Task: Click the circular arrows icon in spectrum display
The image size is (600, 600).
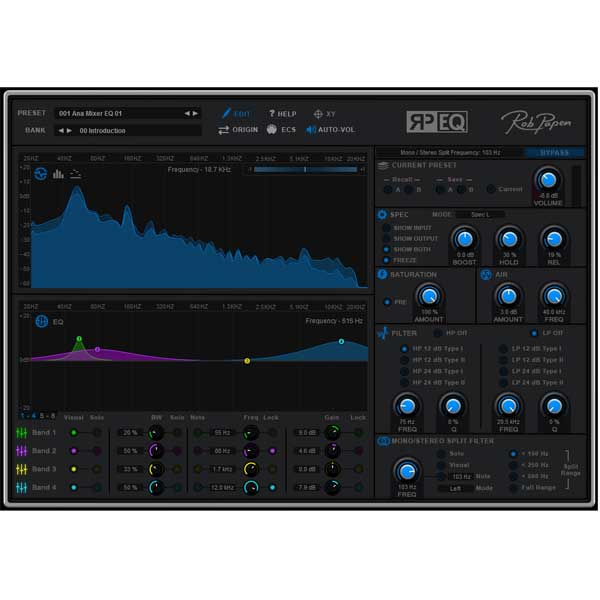Action: tap(41, 174)
